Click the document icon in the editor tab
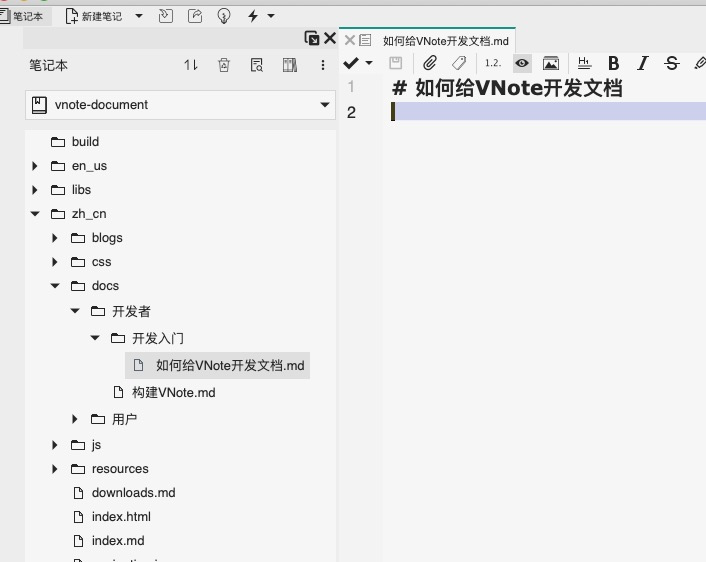706x562 pixels. coord(365,41)
